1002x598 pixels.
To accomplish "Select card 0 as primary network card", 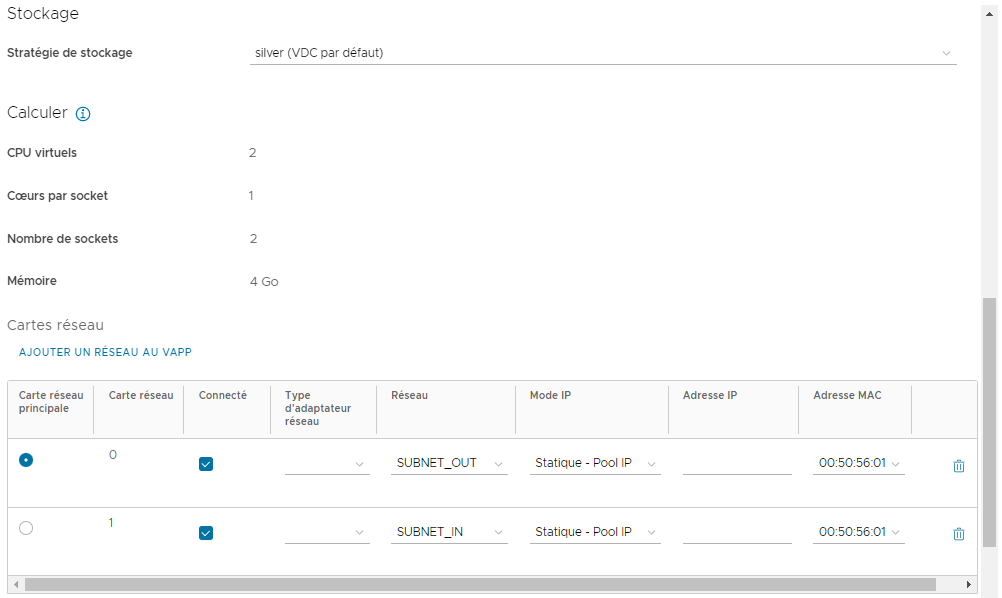I will [26, 460].
